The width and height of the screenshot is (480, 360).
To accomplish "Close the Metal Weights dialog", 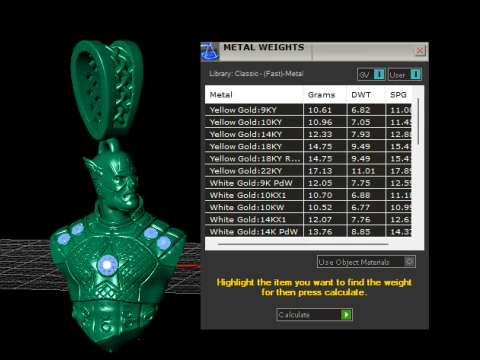I will click(420, 51).
